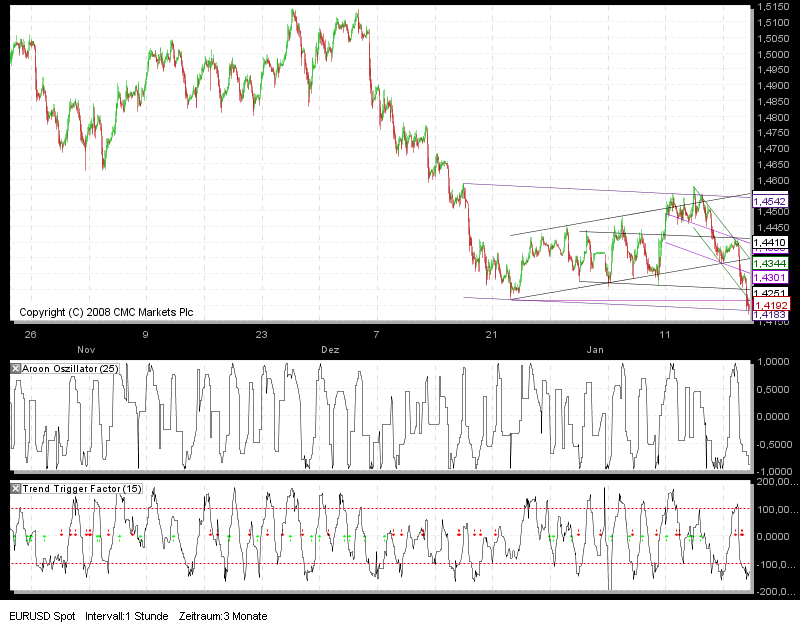Image resolution: width=800 pixels, height=625 pixels.
Task: Close the Aroon Oszillator (25) indicator panel
Action: coord(15,368)
